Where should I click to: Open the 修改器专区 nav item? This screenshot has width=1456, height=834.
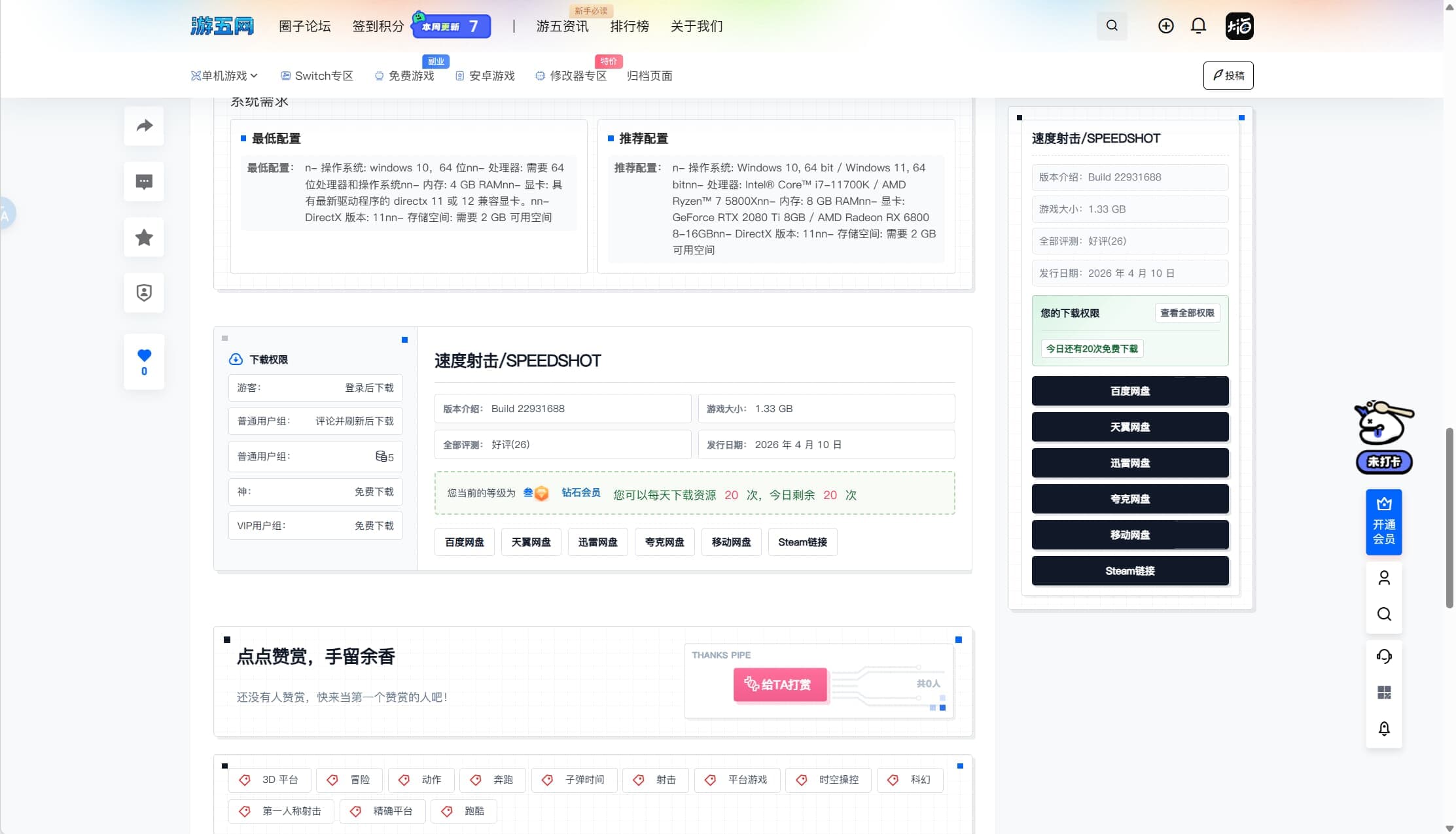tap(571, 76)
